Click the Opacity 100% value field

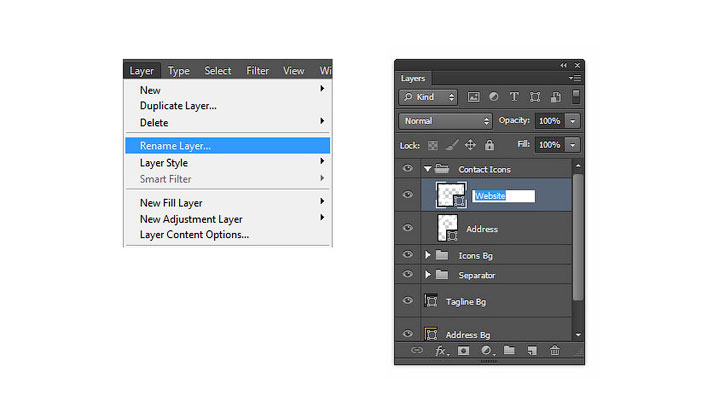(550, 121)
